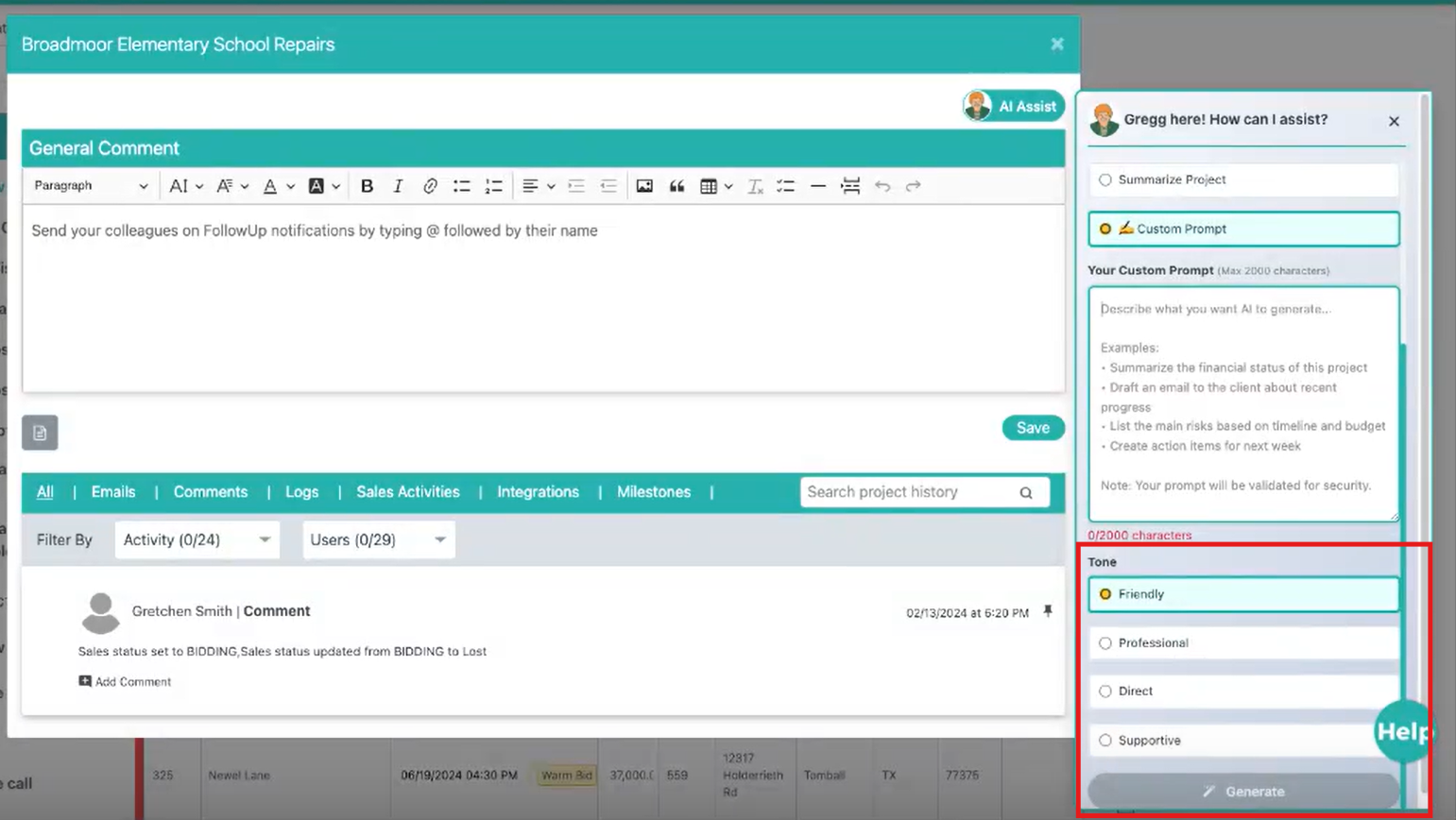Open the Milestones tab

[x=654, y=492]
